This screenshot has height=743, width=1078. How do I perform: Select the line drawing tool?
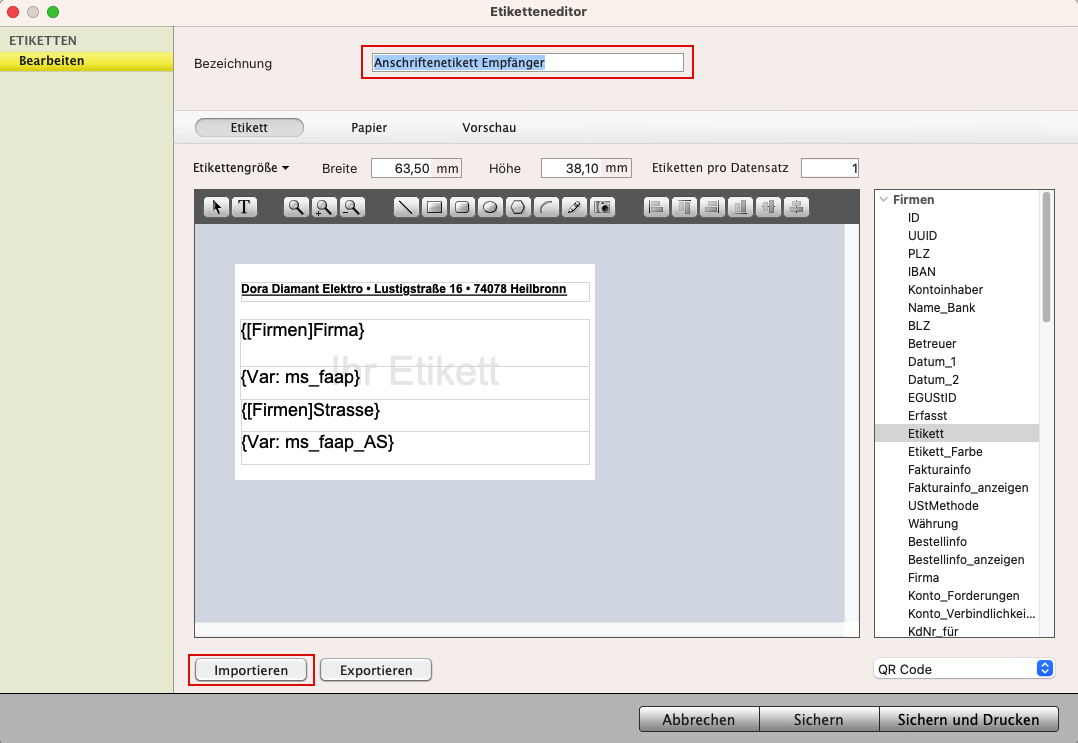click(x=406, y=207)
